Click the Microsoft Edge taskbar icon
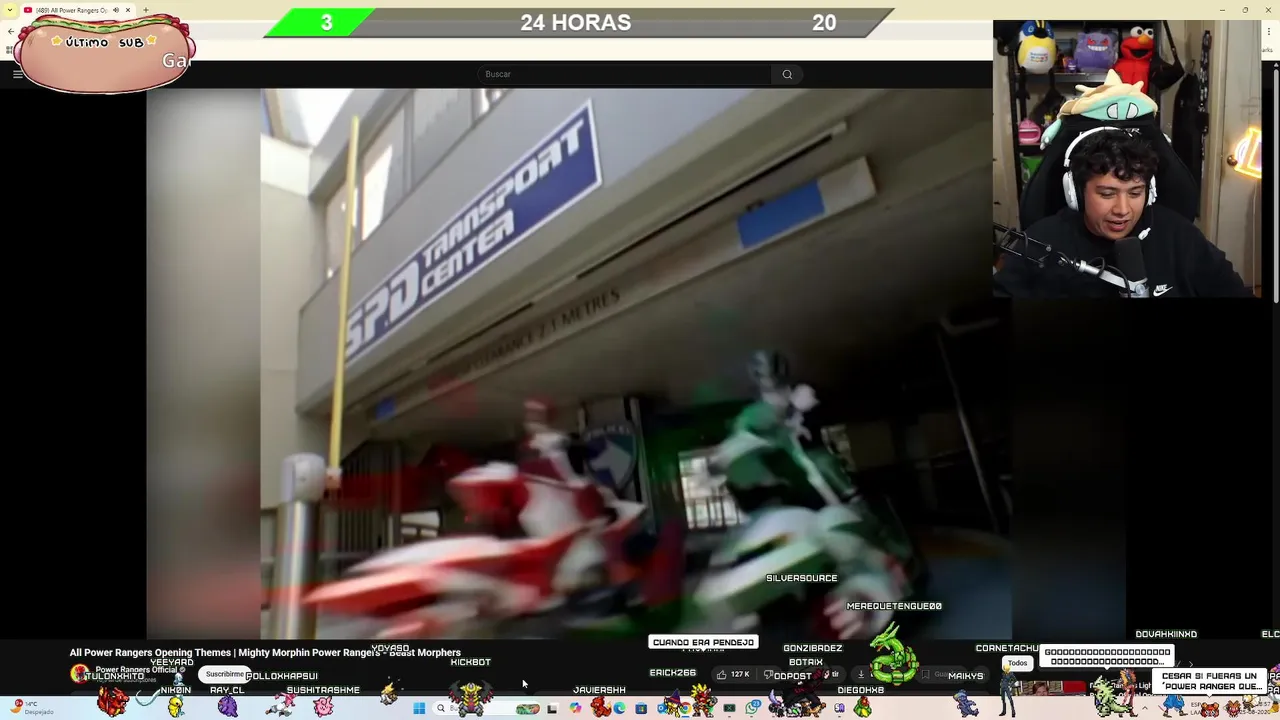Screen dimensions: 1280x720 pos(619,708)
